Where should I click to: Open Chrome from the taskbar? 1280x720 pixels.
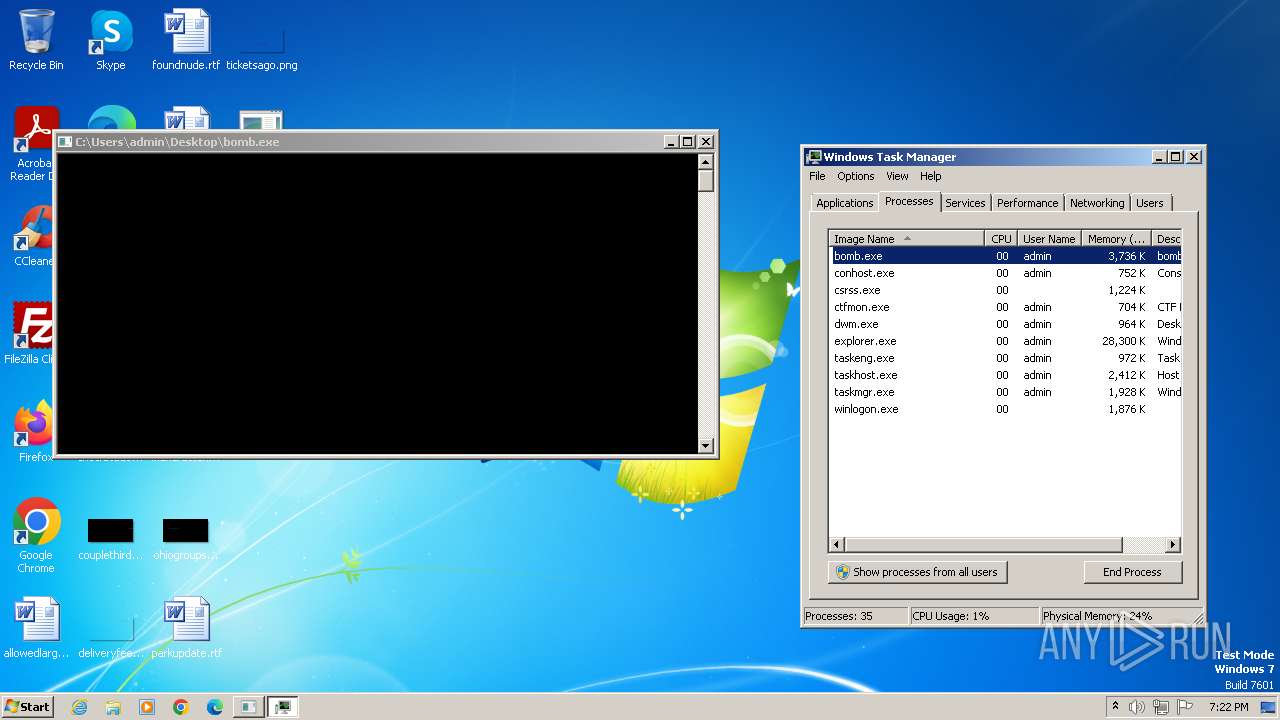coord(181,707)
